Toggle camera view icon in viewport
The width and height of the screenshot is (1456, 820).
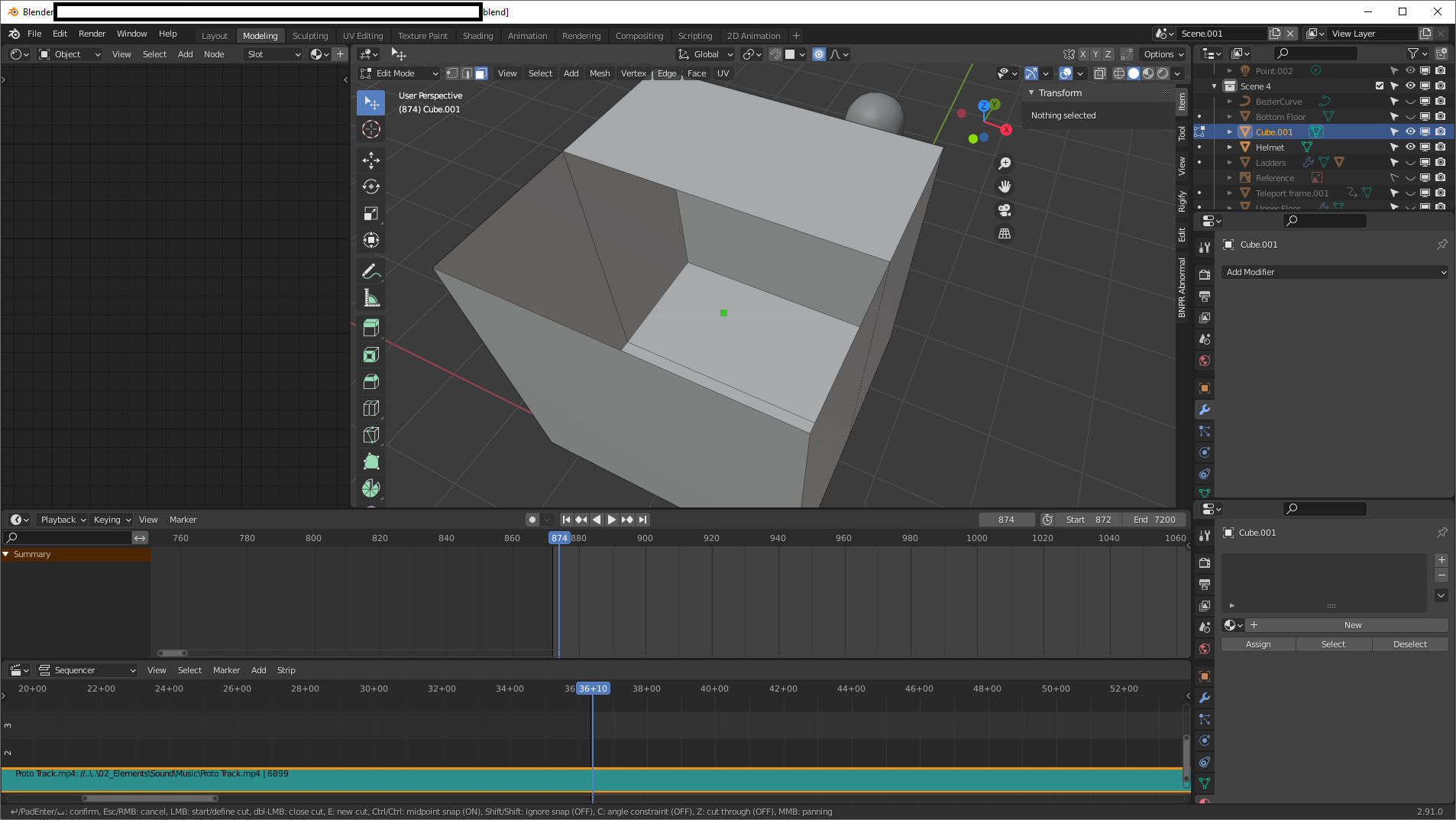coord(1005,210)
